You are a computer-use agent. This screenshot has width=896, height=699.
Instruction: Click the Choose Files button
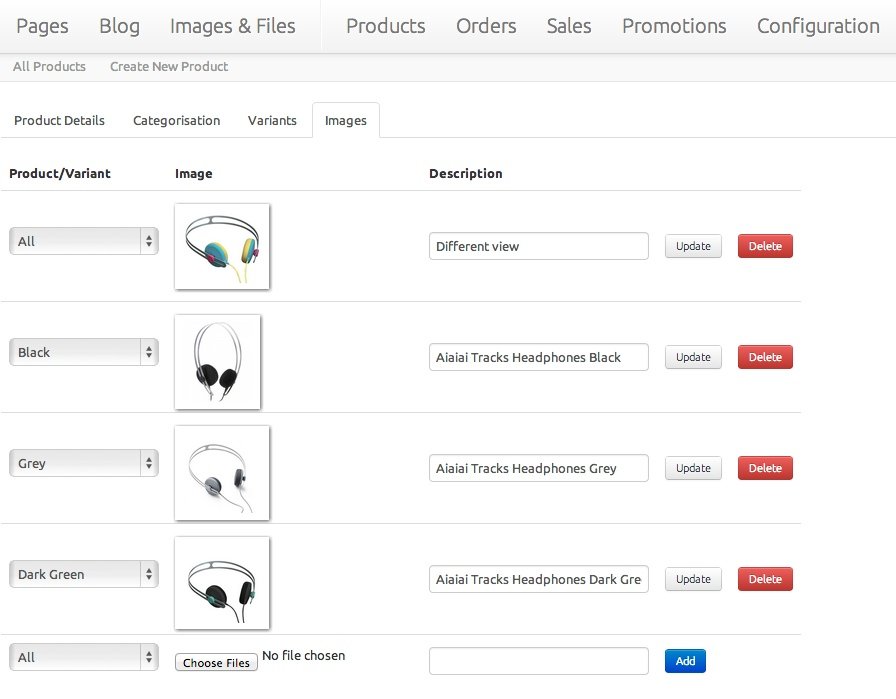point(216,662)
